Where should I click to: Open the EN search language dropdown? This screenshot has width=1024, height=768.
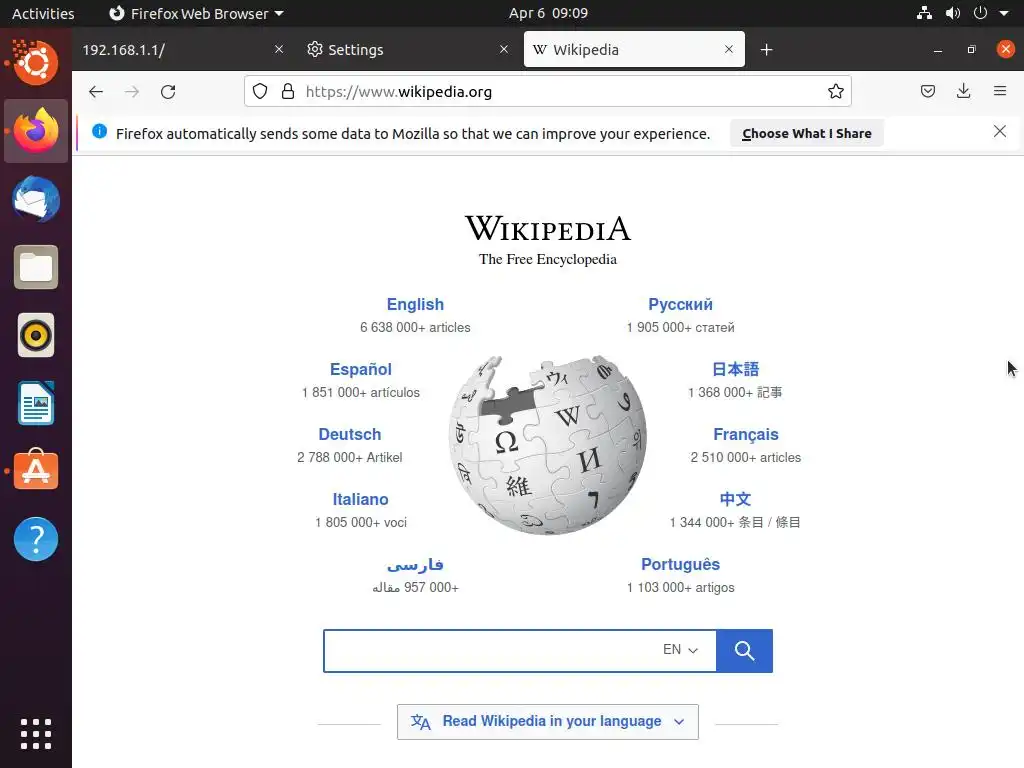680,650
